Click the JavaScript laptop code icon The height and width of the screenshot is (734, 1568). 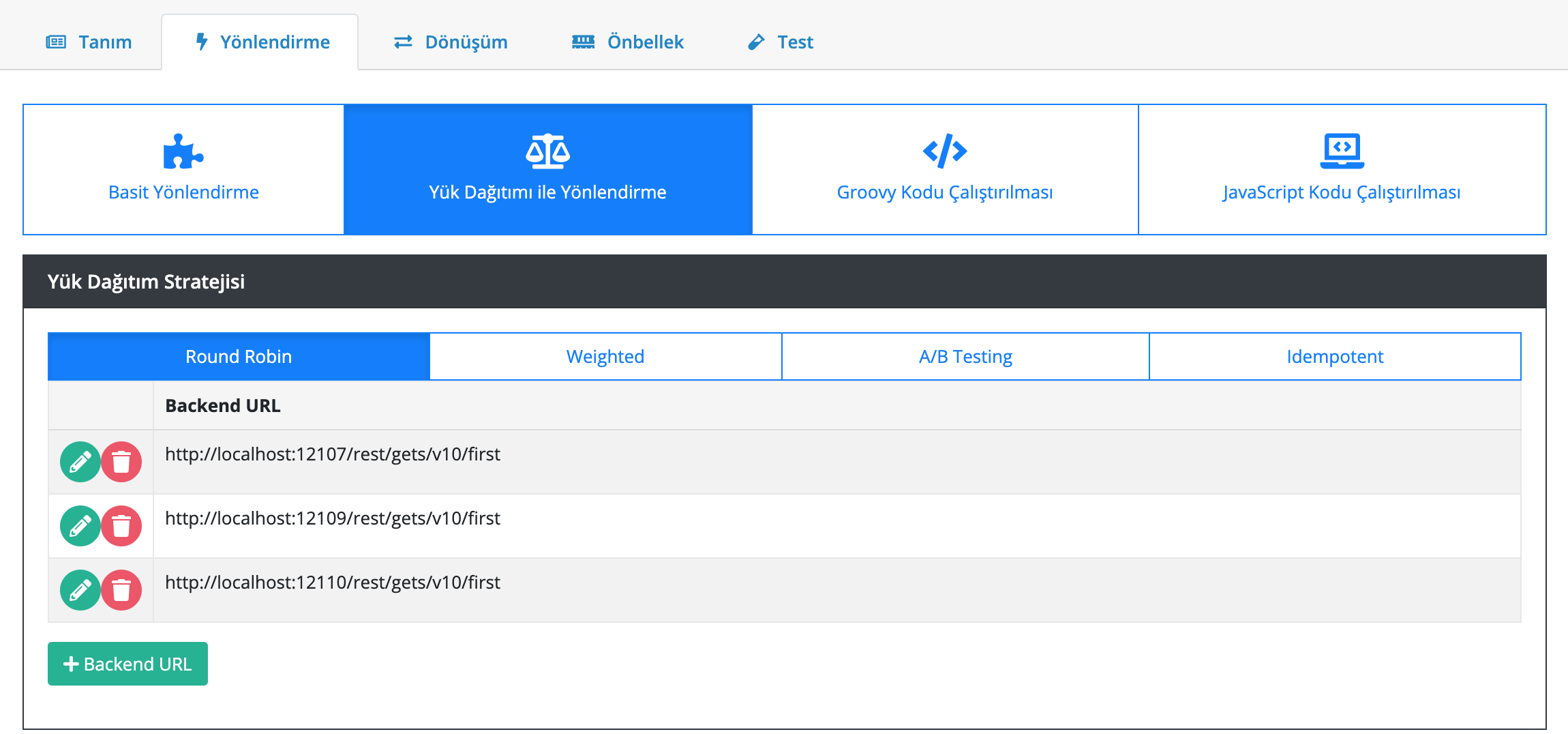(1342, 151)
